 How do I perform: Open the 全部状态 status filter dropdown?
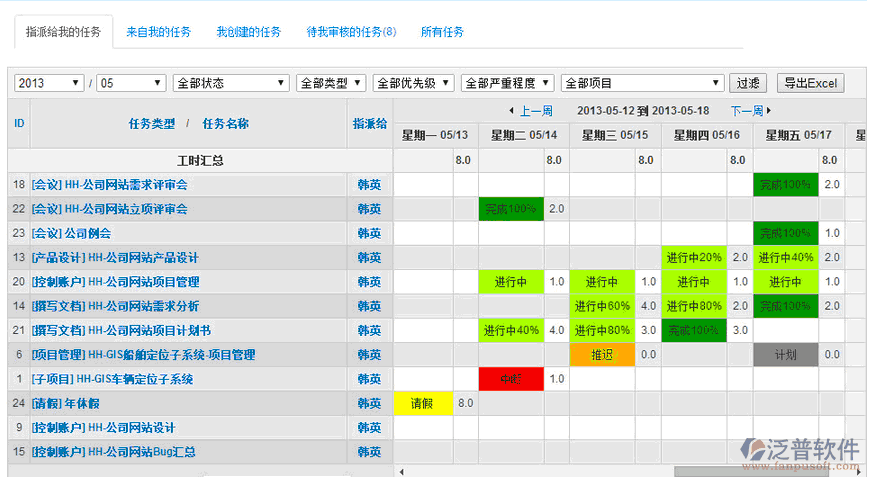coord(231,83)
